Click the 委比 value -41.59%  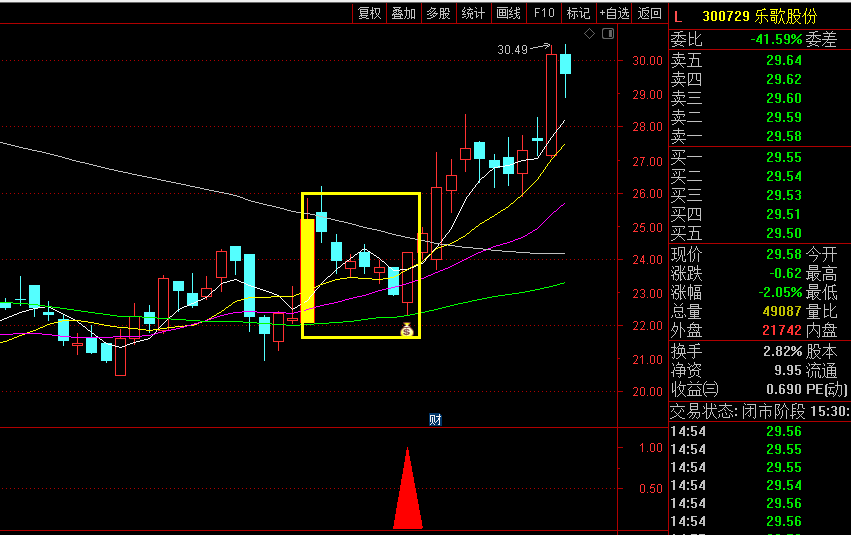[776, 39]
